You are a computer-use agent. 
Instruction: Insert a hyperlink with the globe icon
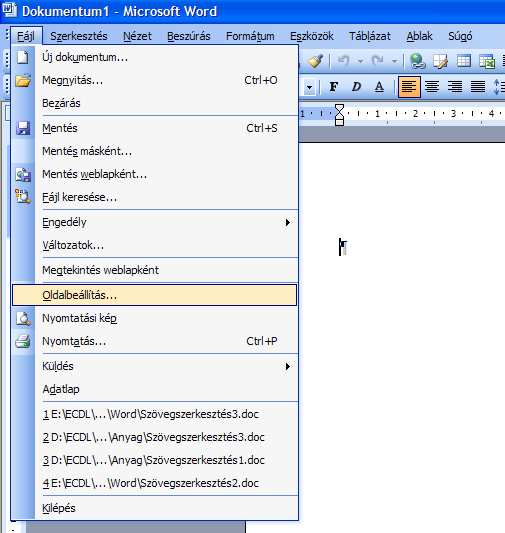[x=417, y=61]
